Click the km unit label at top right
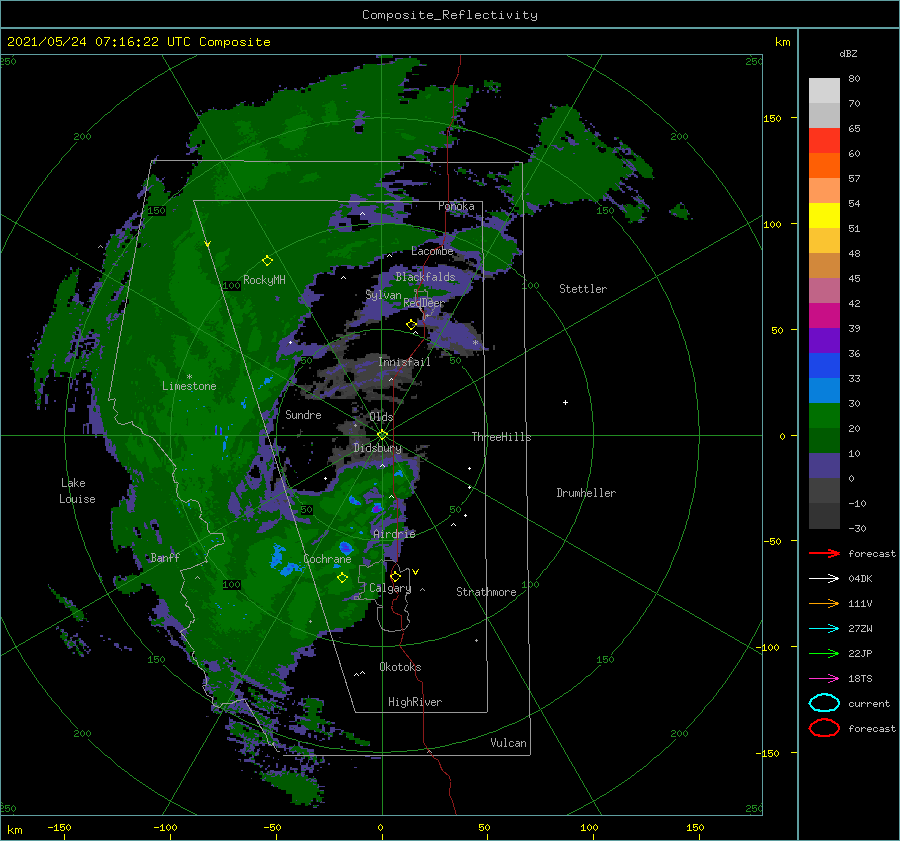Screen dimensions: 900x841 782,42
